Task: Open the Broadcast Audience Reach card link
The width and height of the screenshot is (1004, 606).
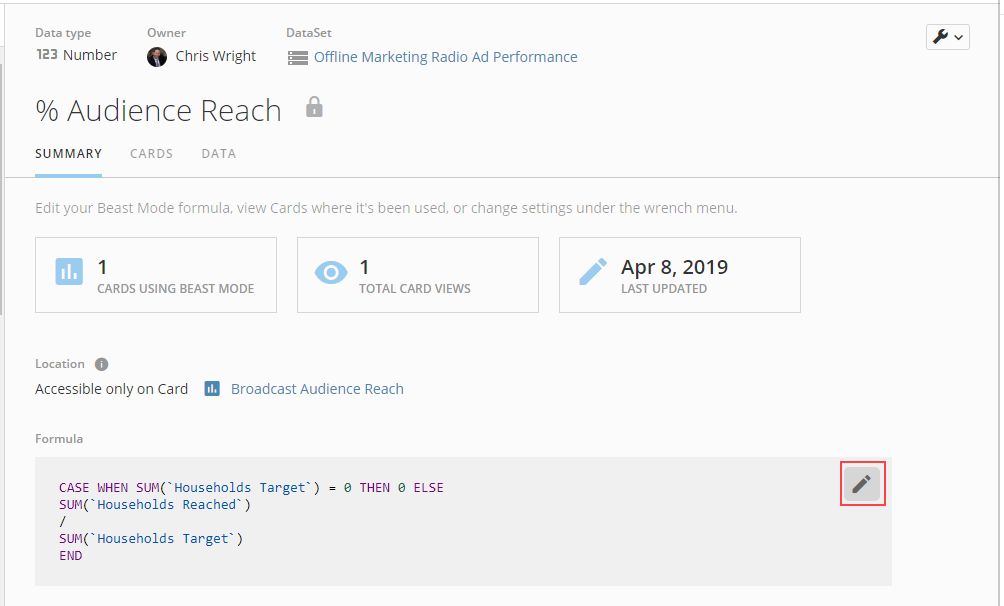Action: pos(317,389)
